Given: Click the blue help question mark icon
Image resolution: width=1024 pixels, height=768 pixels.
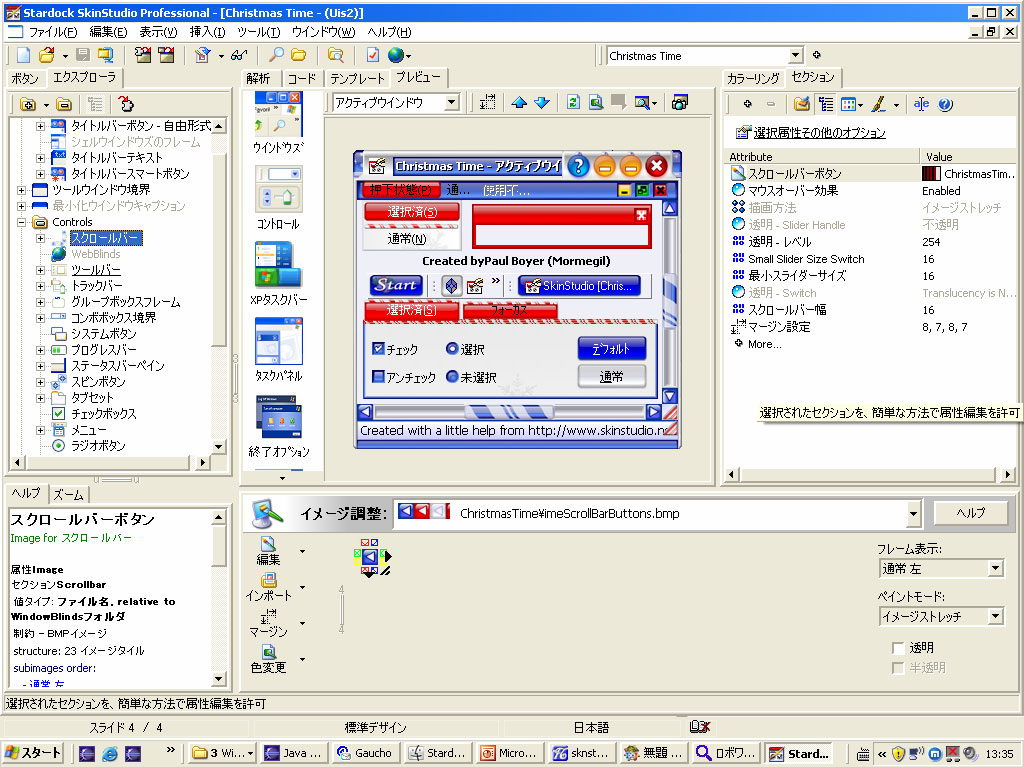Looking at the screenshot, I should tap(945, 104).
